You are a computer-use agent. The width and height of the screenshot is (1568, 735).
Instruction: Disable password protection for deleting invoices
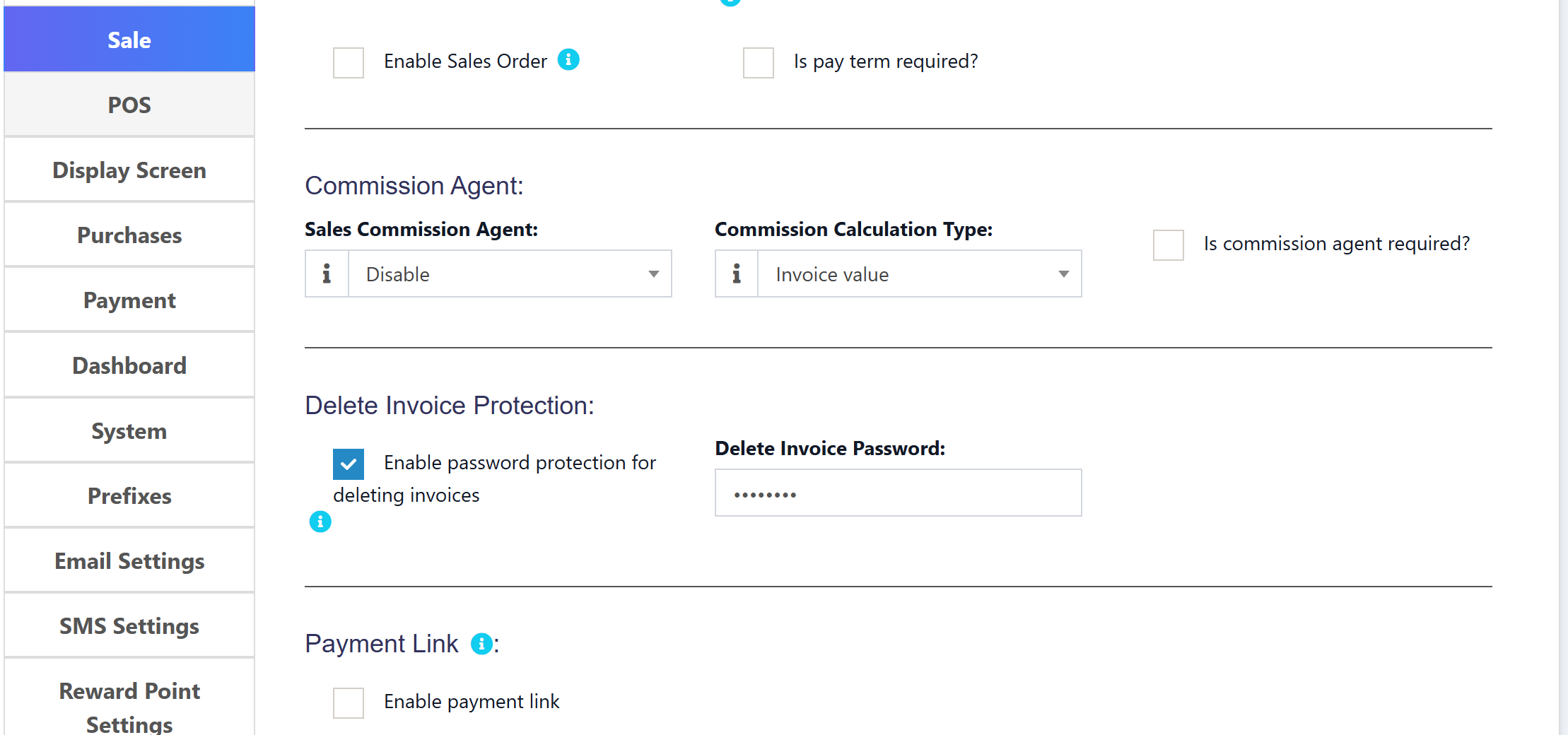pos(348,464)
